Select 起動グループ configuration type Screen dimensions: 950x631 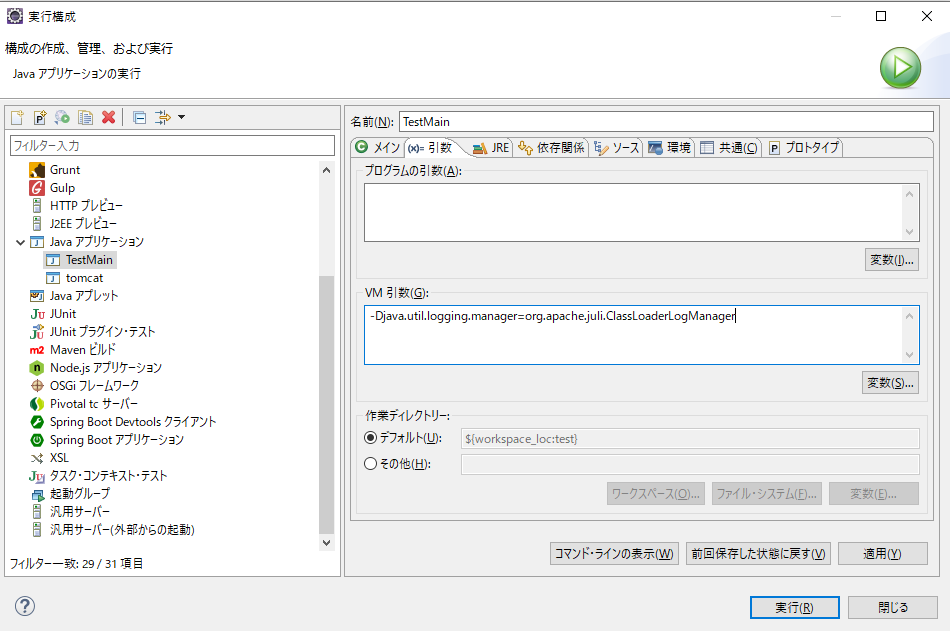(80, 494)
